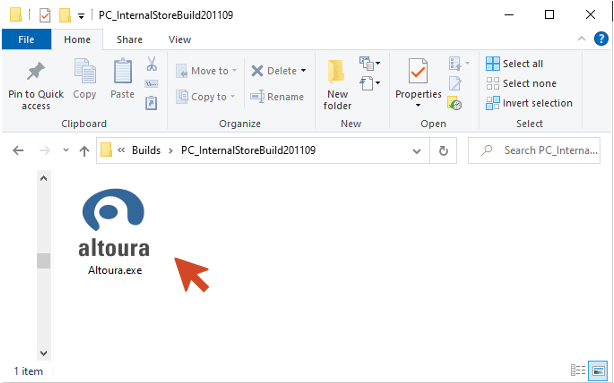614x383 pixels.
Task: Click the address bar folder icon
Action: [x=106, y=150]
